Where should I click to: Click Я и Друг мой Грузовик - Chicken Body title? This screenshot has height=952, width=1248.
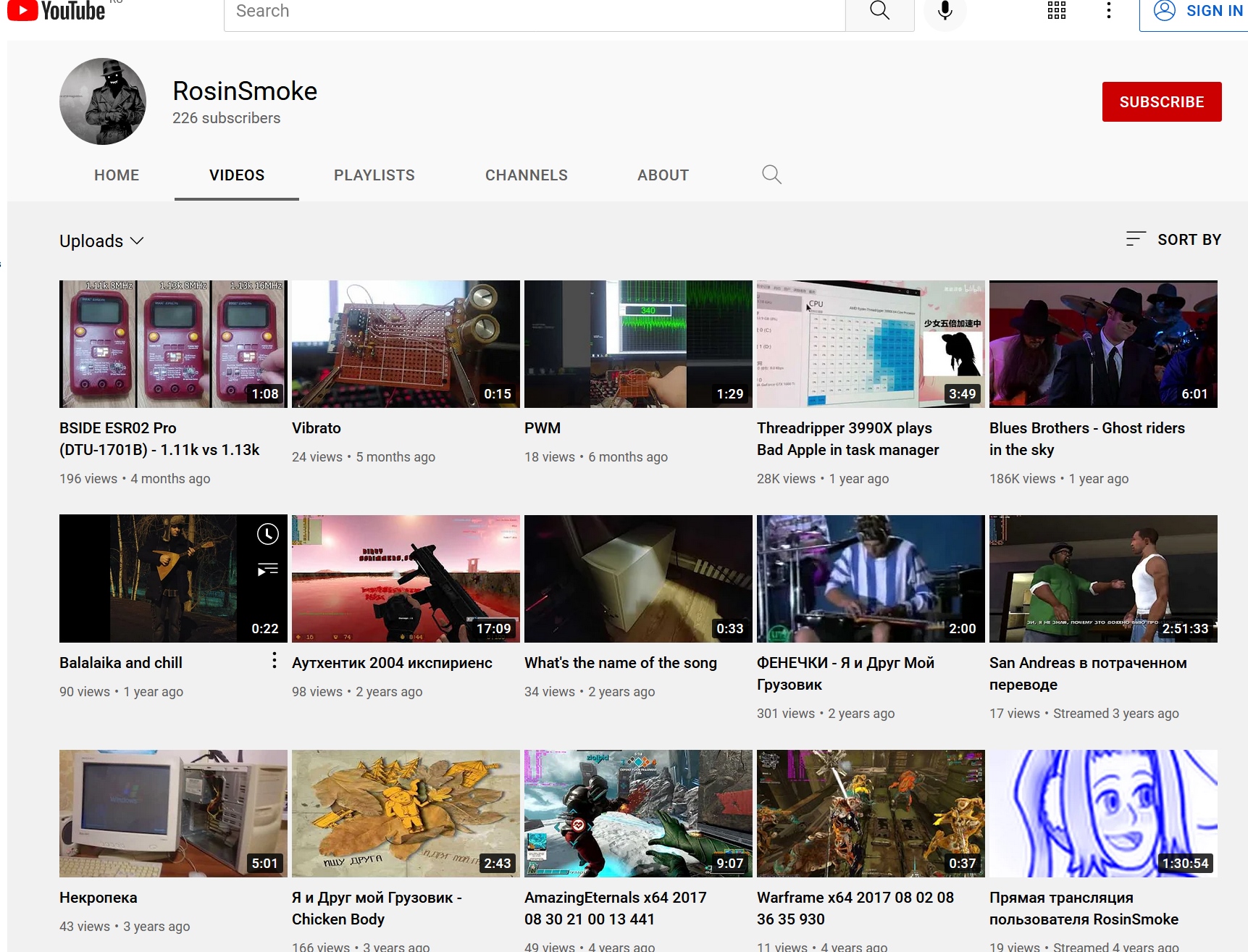point(377,909)
